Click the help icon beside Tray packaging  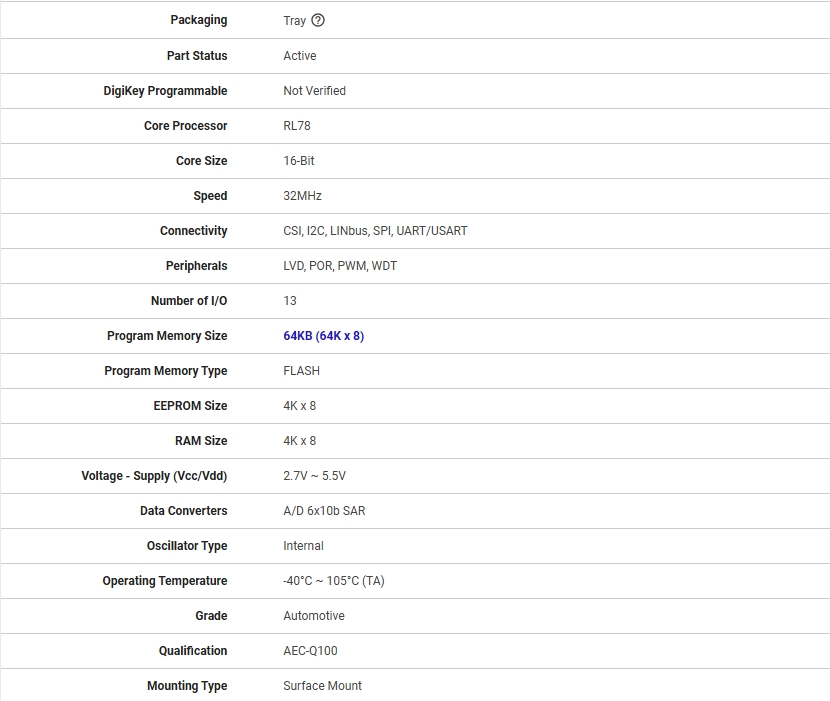(318, 20)
